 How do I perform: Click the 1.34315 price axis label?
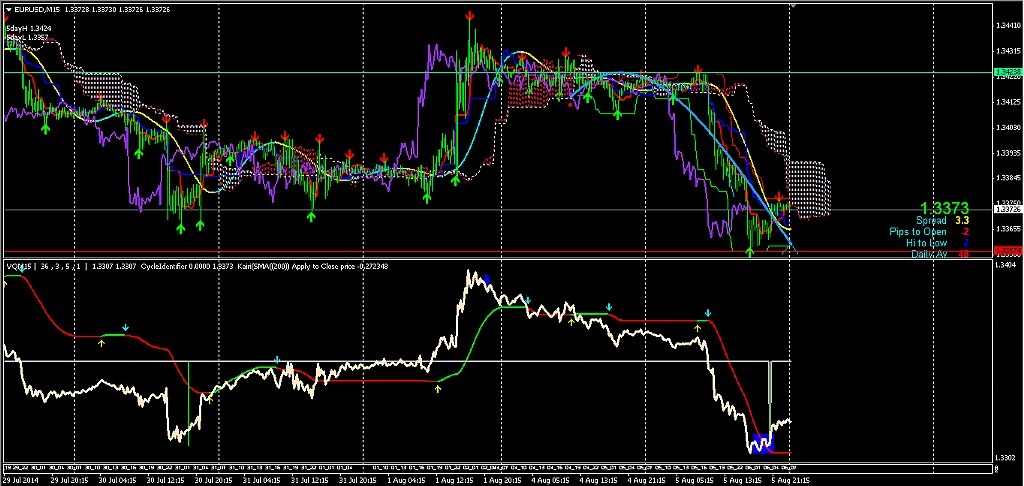pos(1006,51)
